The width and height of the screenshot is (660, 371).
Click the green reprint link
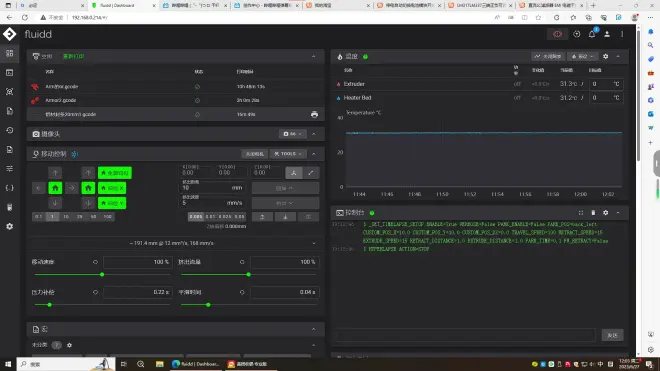coord(74,56)
